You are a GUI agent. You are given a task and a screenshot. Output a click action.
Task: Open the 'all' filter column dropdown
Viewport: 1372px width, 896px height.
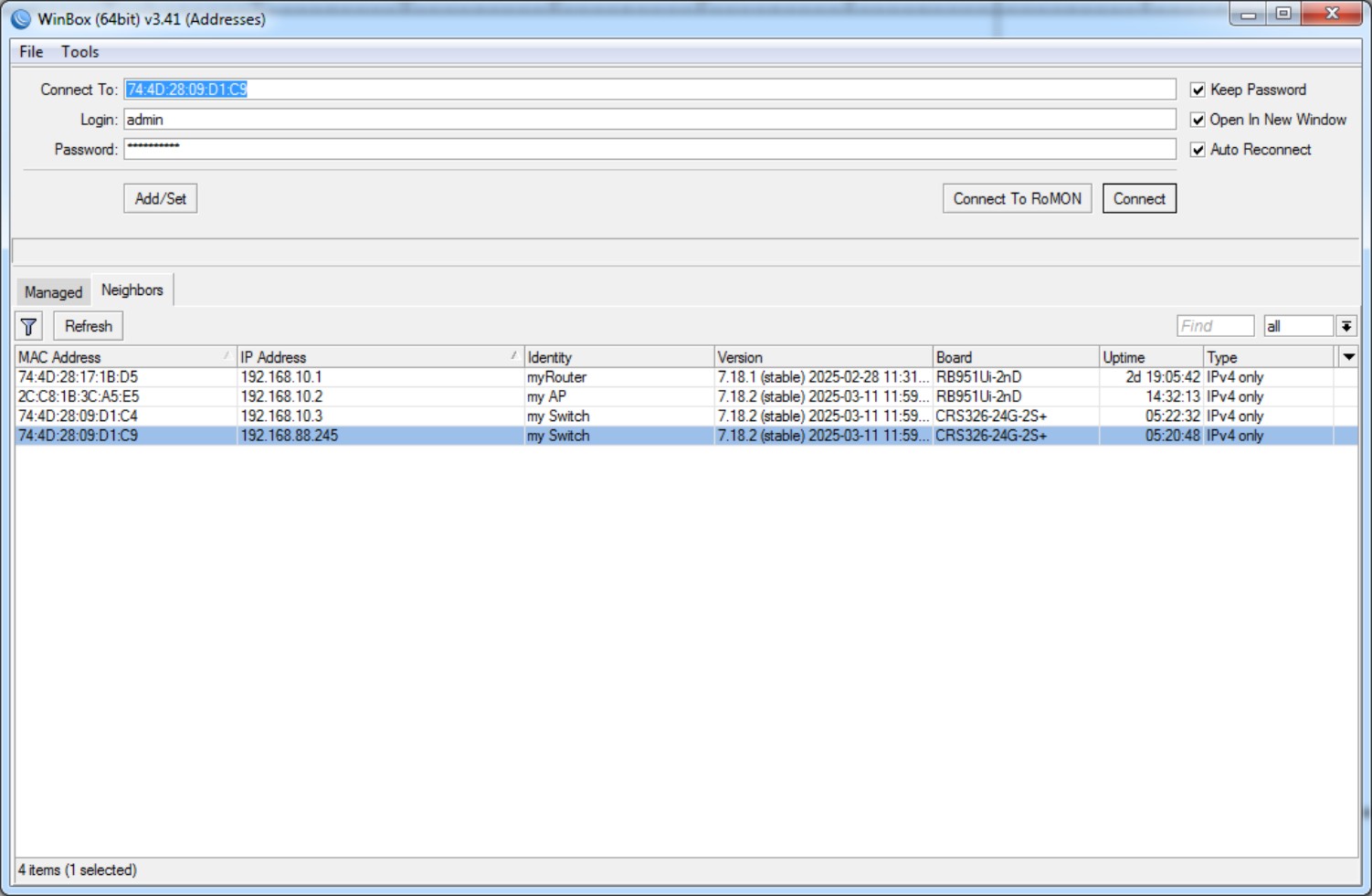[x=1346, y=326]
